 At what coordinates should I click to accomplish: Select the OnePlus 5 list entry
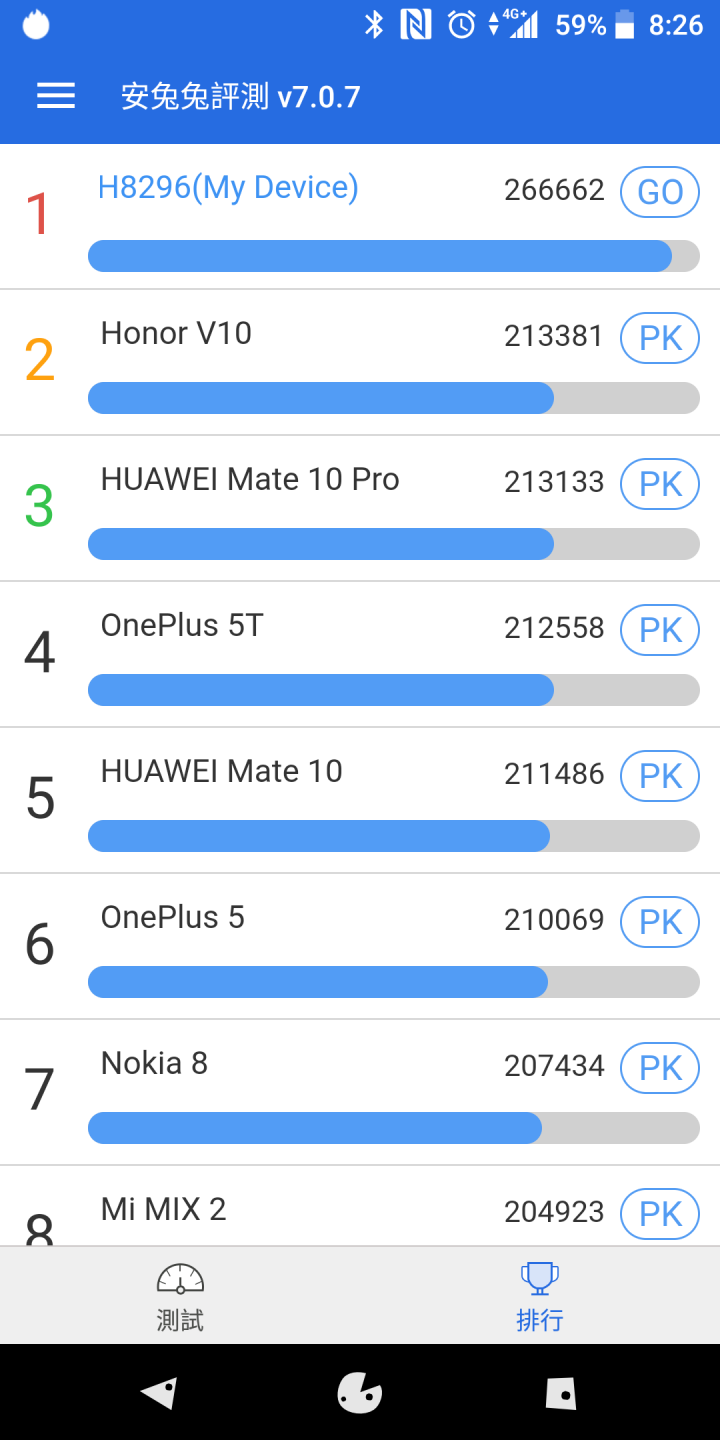(360, 946)
